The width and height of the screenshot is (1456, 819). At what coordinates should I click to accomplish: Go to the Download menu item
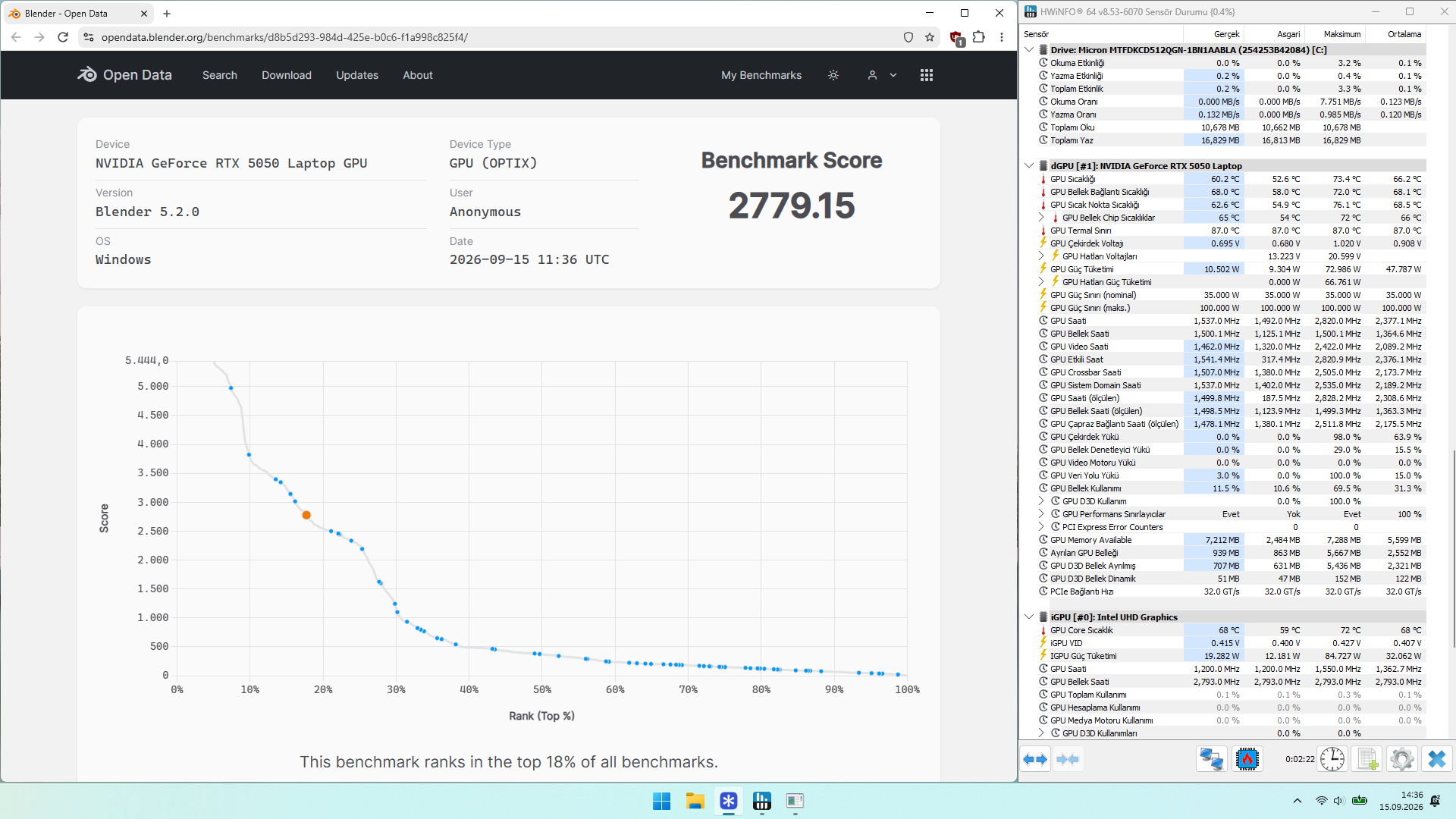tap(287, 75)
